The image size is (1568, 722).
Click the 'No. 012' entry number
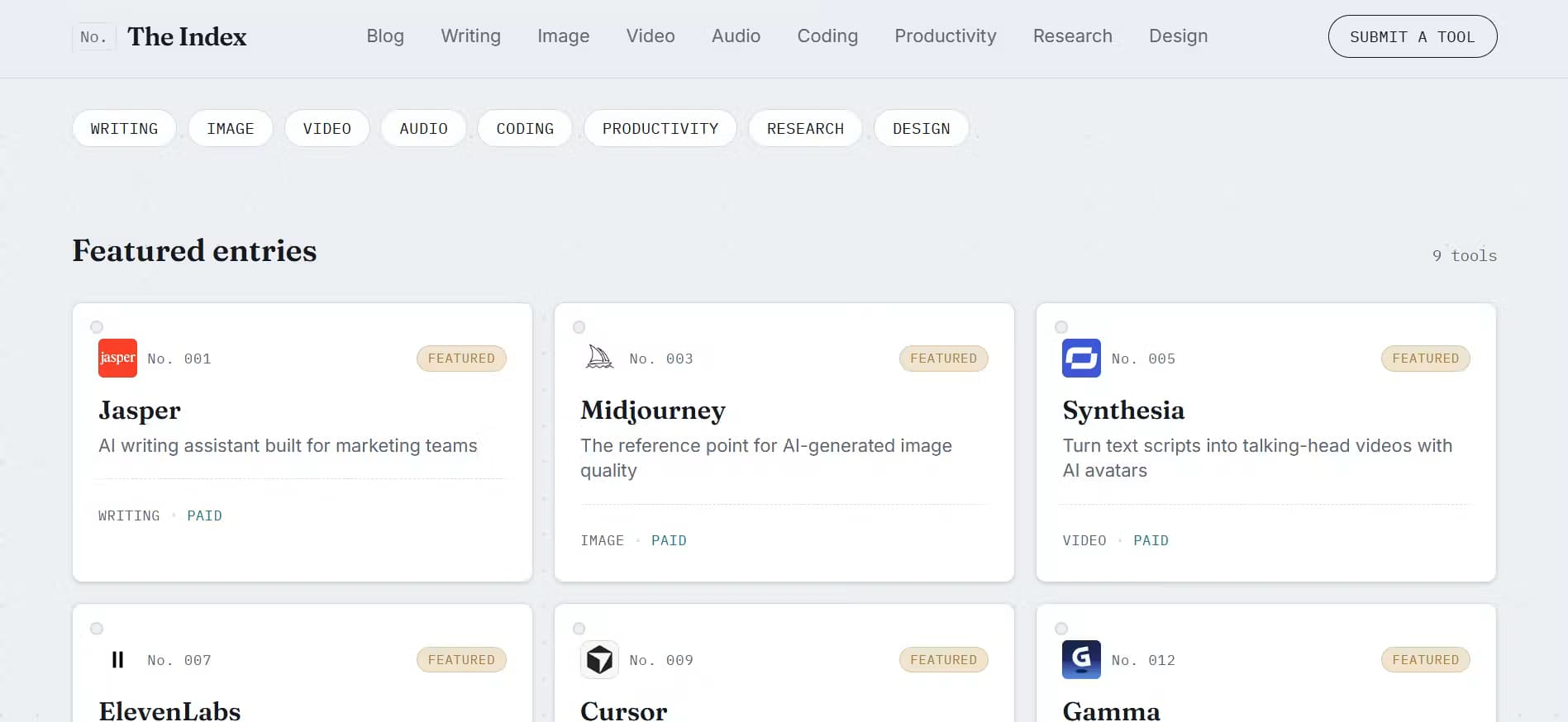1143,660
